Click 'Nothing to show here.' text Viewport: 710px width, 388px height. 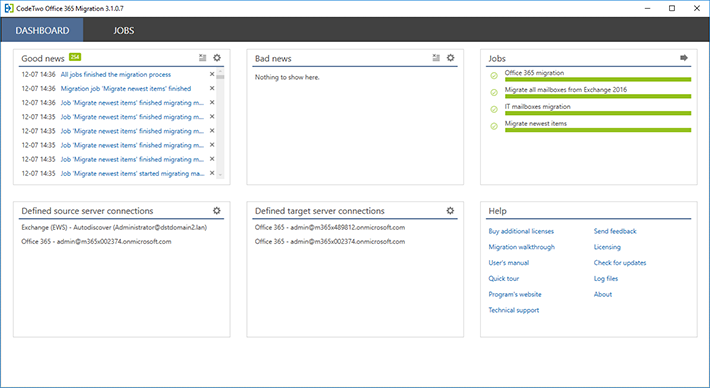coord(287,77)
